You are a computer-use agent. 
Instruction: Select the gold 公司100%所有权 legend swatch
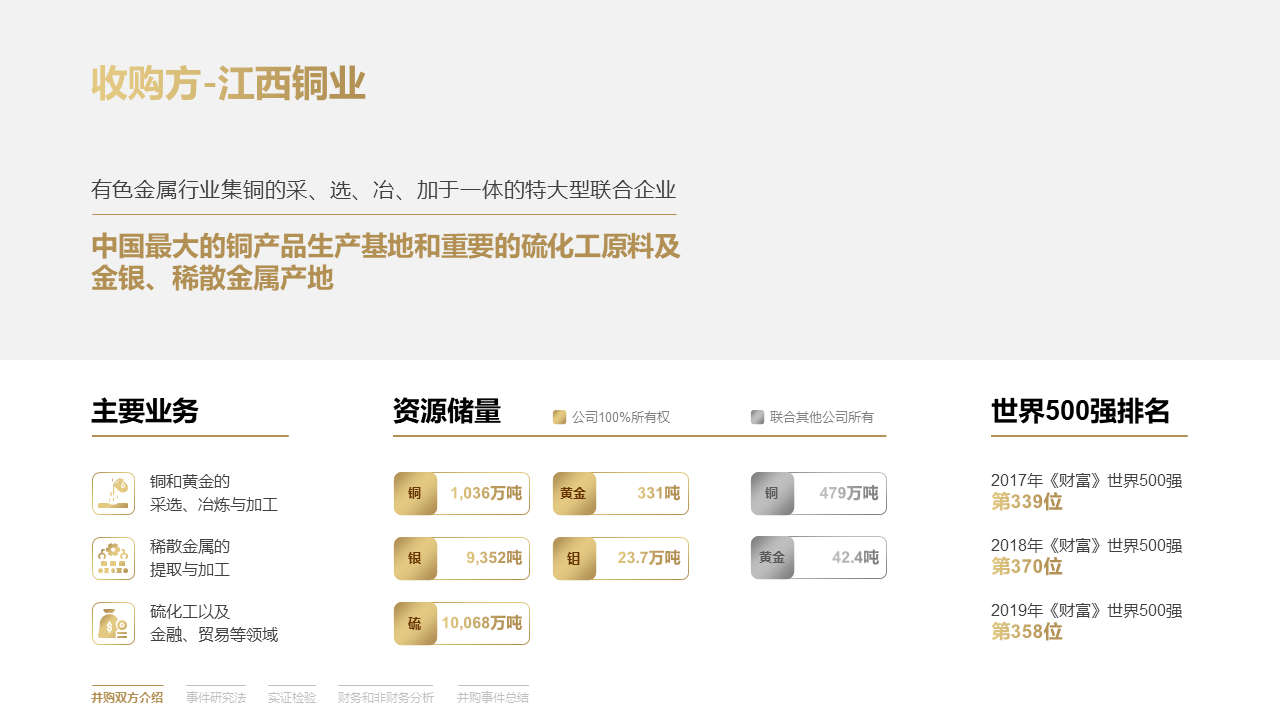tap(560, 417)
